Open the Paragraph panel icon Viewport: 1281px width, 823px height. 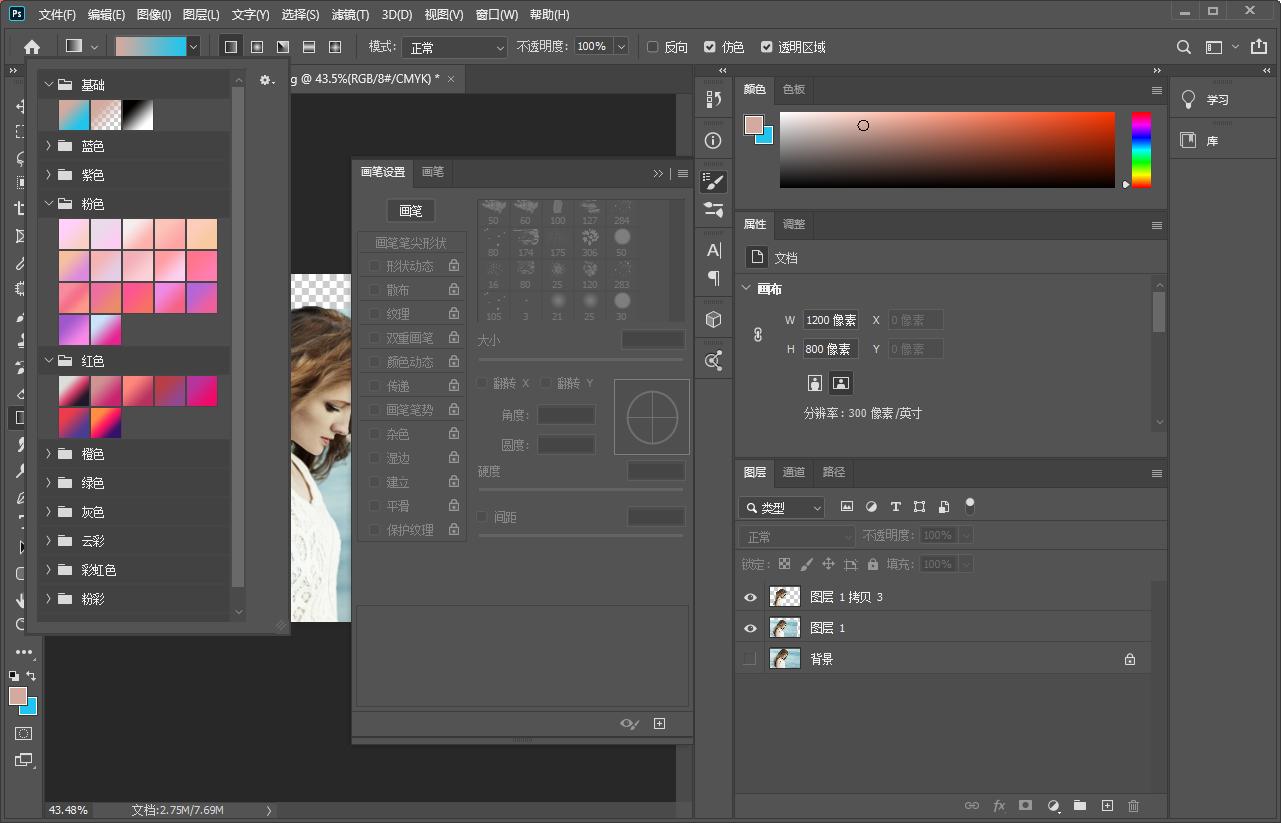pyautogui.click(x=713, y=279)
